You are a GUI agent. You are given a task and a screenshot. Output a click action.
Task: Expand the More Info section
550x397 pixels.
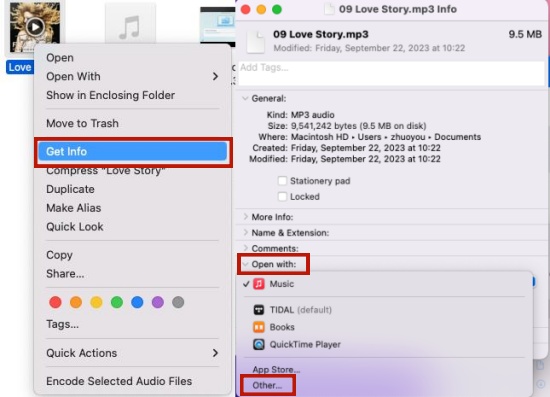(x=245, y=217)
